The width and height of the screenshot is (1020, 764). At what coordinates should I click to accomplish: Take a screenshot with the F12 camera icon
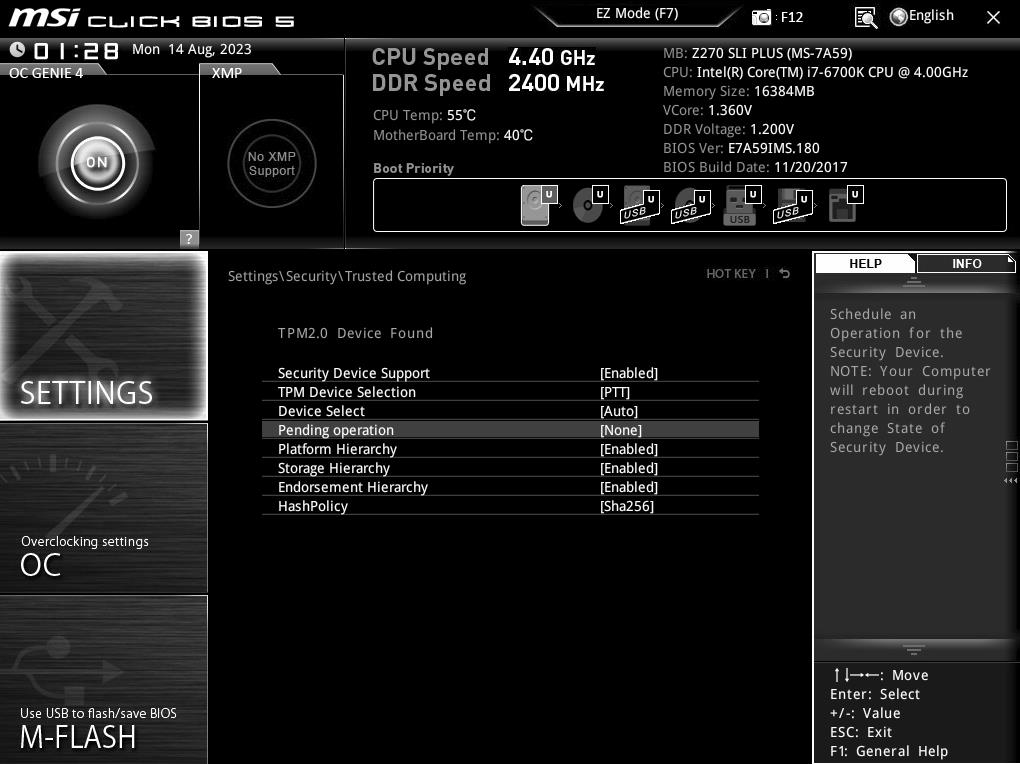coord(761,17)
